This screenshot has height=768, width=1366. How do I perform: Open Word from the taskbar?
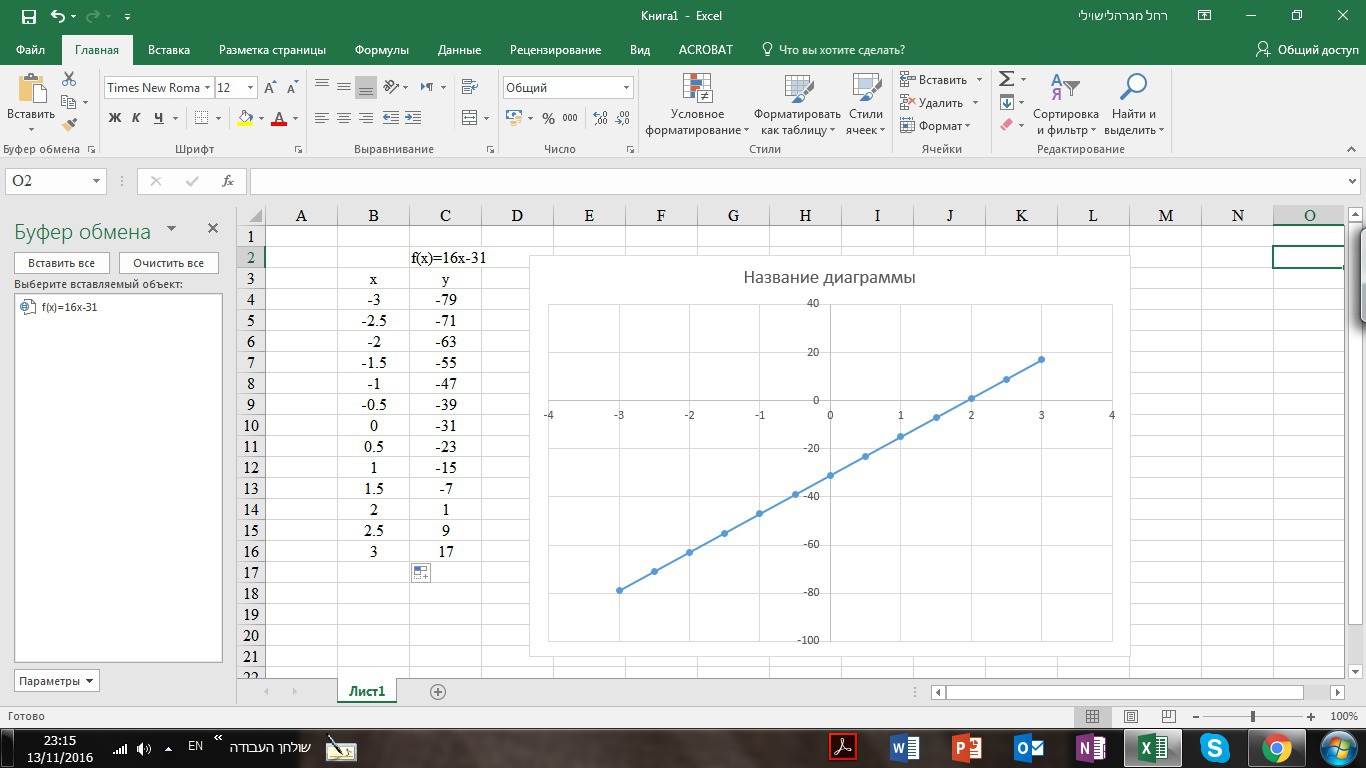tap(904, 747)
